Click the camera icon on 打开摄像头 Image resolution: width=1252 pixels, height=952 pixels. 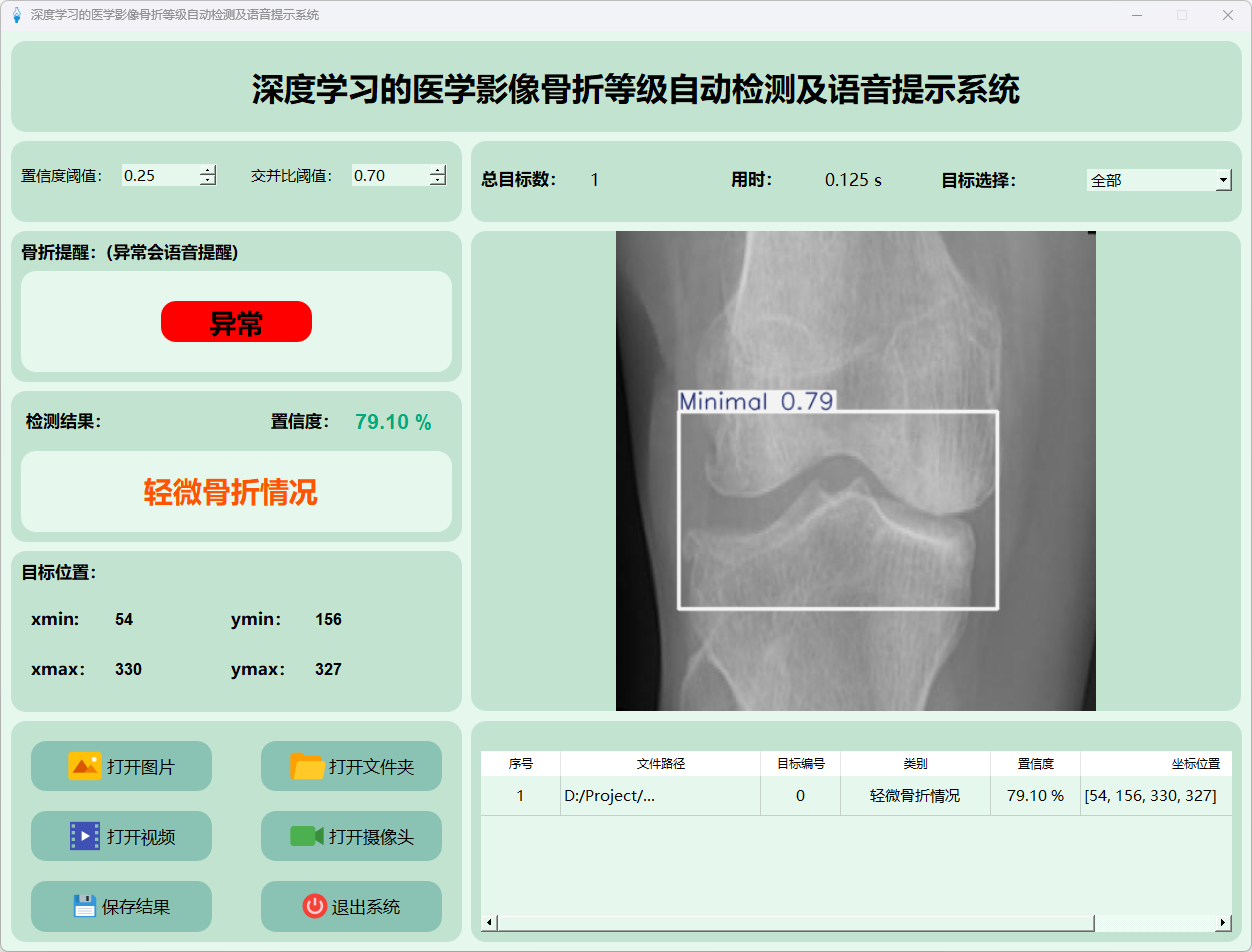click(x=307, y=836)
